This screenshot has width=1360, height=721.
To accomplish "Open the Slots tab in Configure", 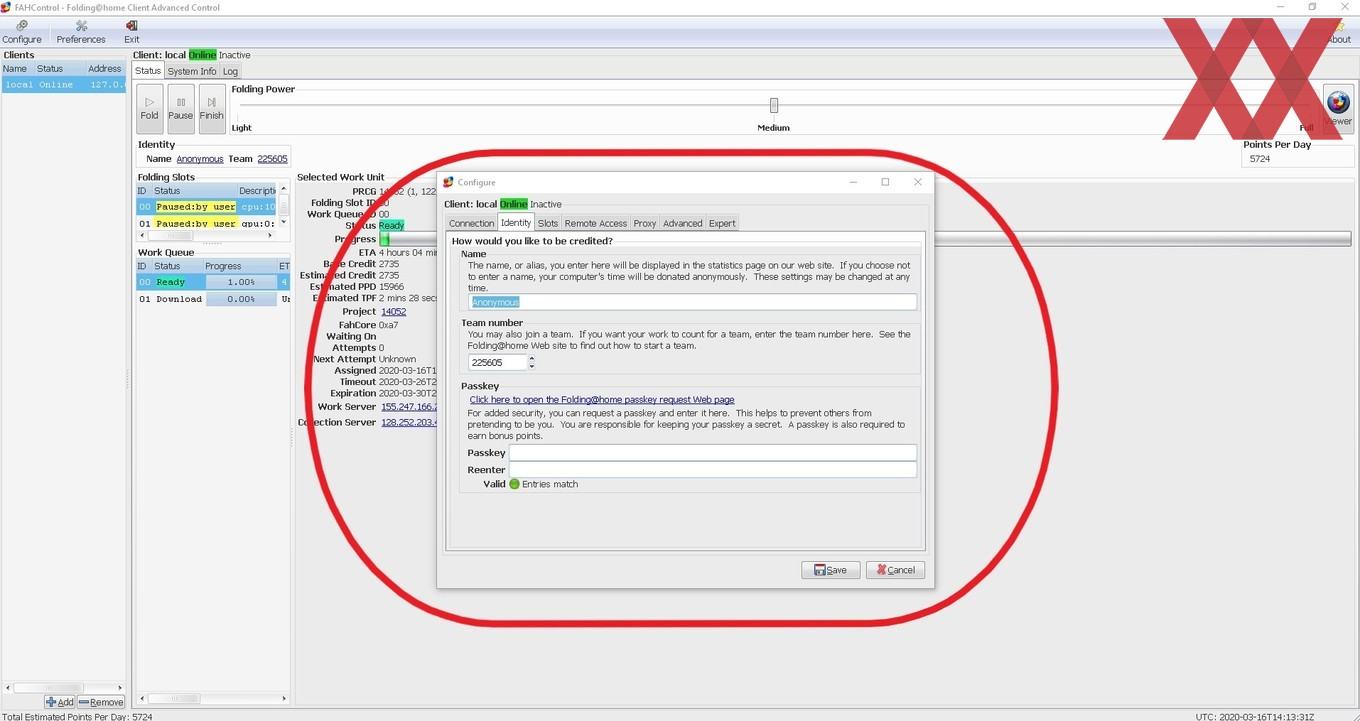I will tap(548, 223).
